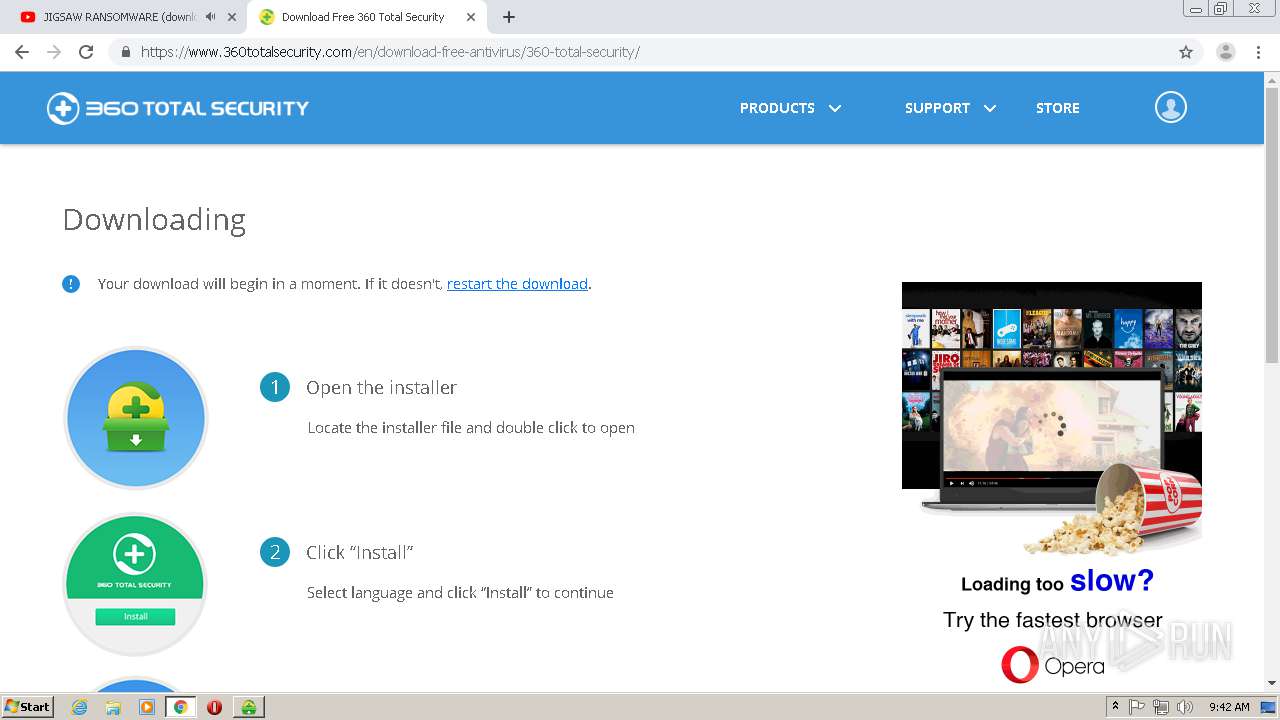Image resolution: width=1280 pixels, height=720 pixels.
Task: Click the 360 installer taskbar icon
Action: (x=248, y=707)
